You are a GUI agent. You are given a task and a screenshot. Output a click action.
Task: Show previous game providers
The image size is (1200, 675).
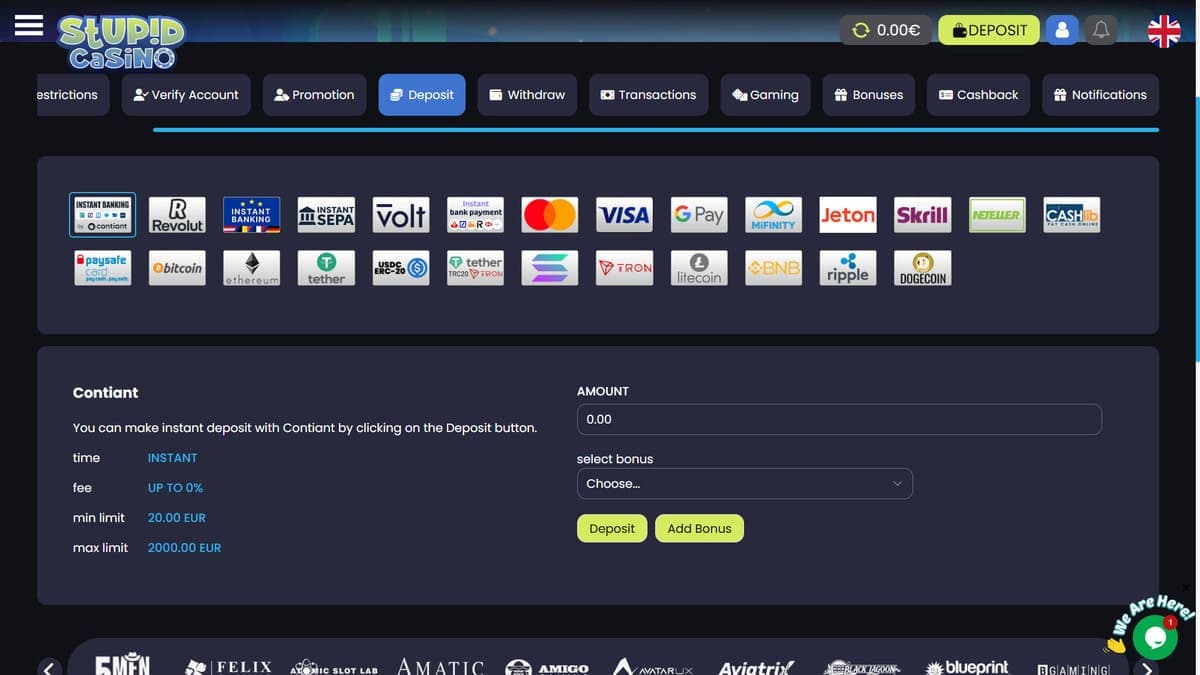point(50,667)
